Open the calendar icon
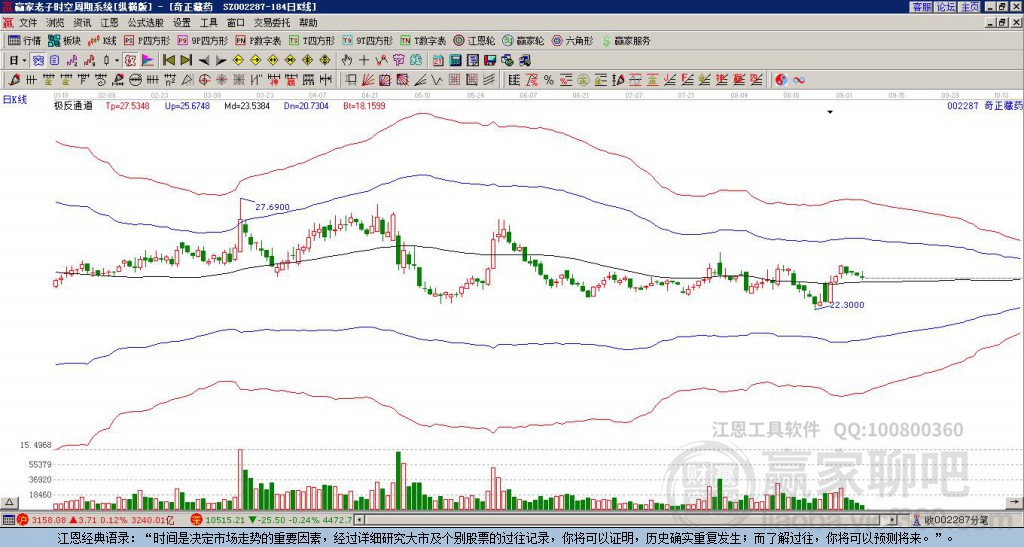Viewport: 1024px width, 548px height. [438, 61]
